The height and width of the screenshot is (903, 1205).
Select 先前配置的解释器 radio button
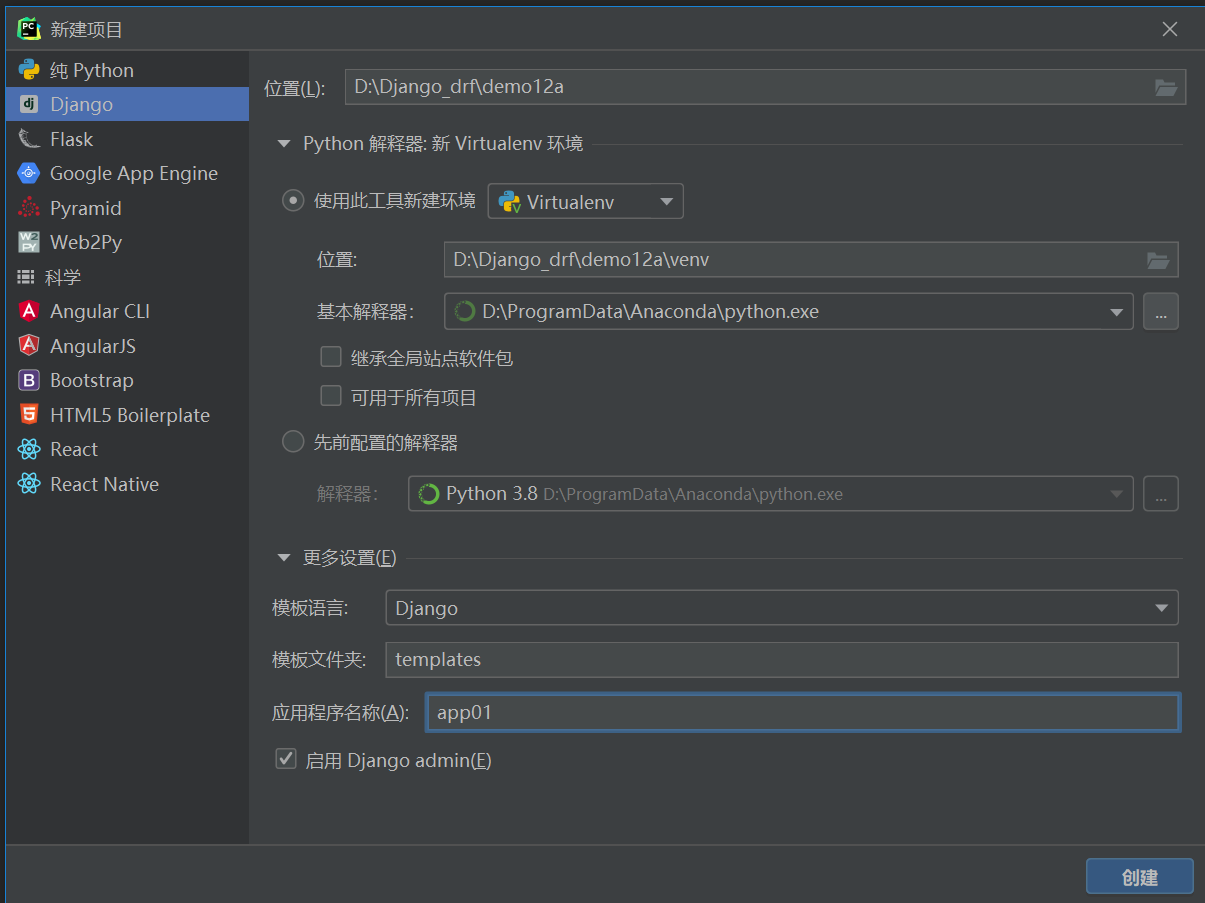(293, 441)
